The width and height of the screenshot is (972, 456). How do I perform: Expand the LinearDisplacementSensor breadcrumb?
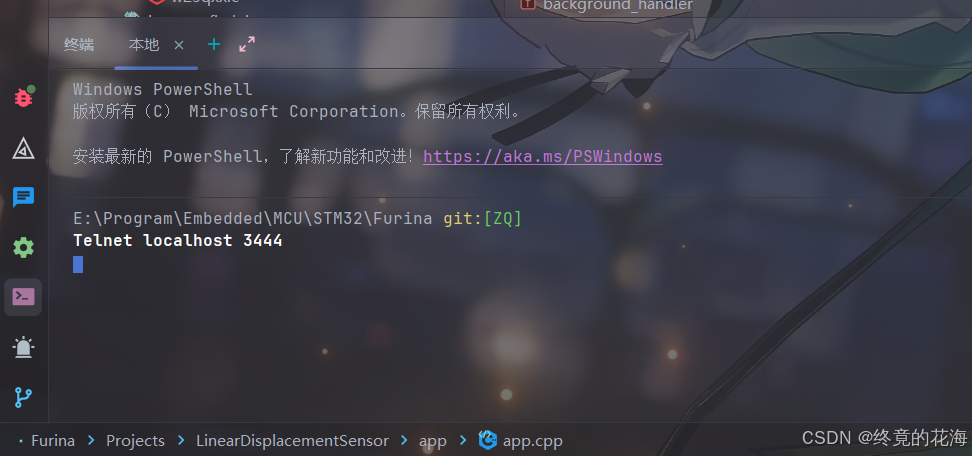[293, 441]
